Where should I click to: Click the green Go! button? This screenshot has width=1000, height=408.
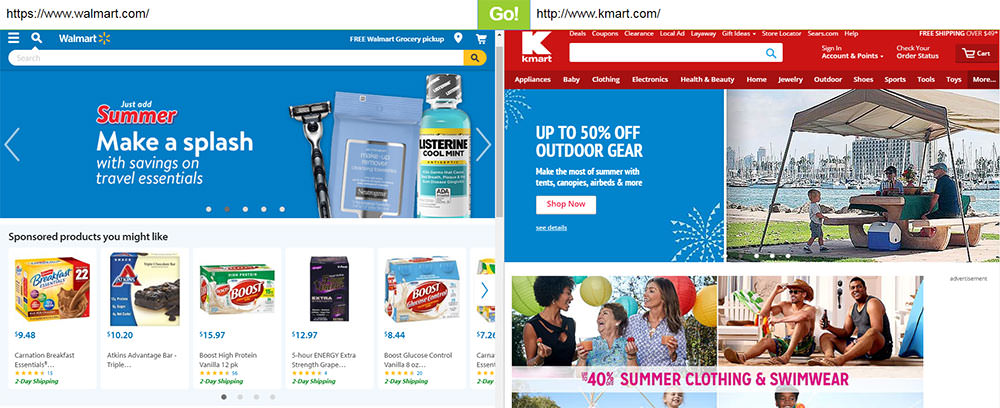pyautogui.click(x=504, y=14)
